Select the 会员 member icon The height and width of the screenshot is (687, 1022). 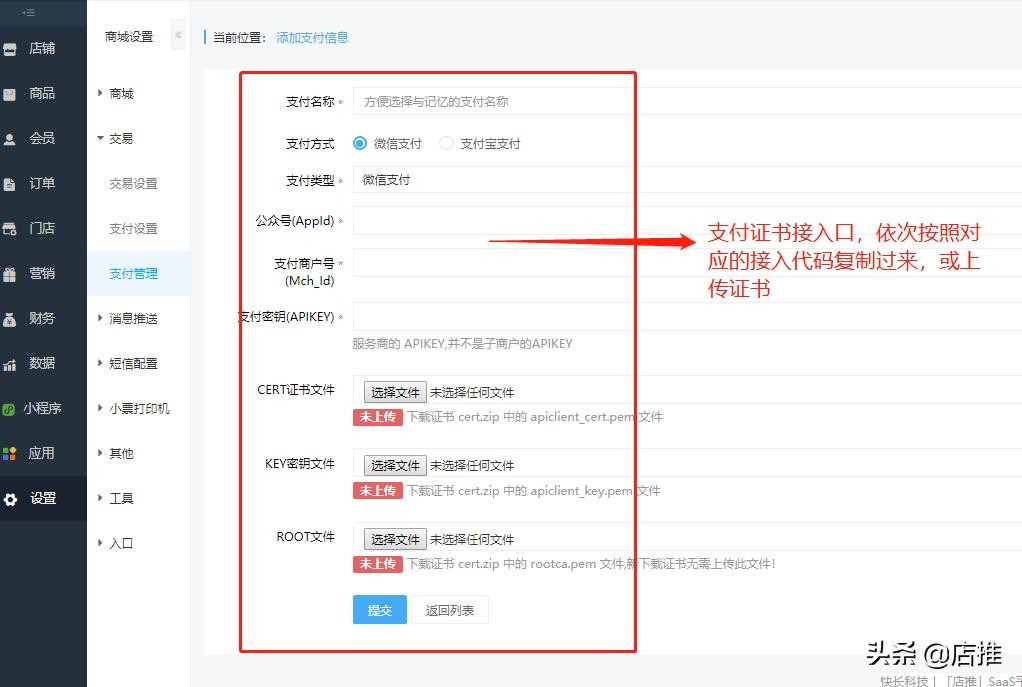(x=10, y=139)
